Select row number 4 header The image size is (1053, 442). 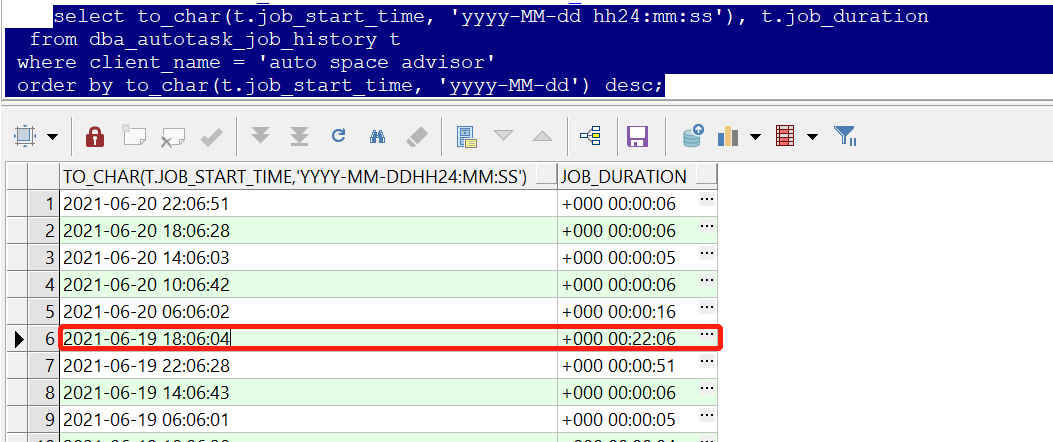click(x=43, y=284)
